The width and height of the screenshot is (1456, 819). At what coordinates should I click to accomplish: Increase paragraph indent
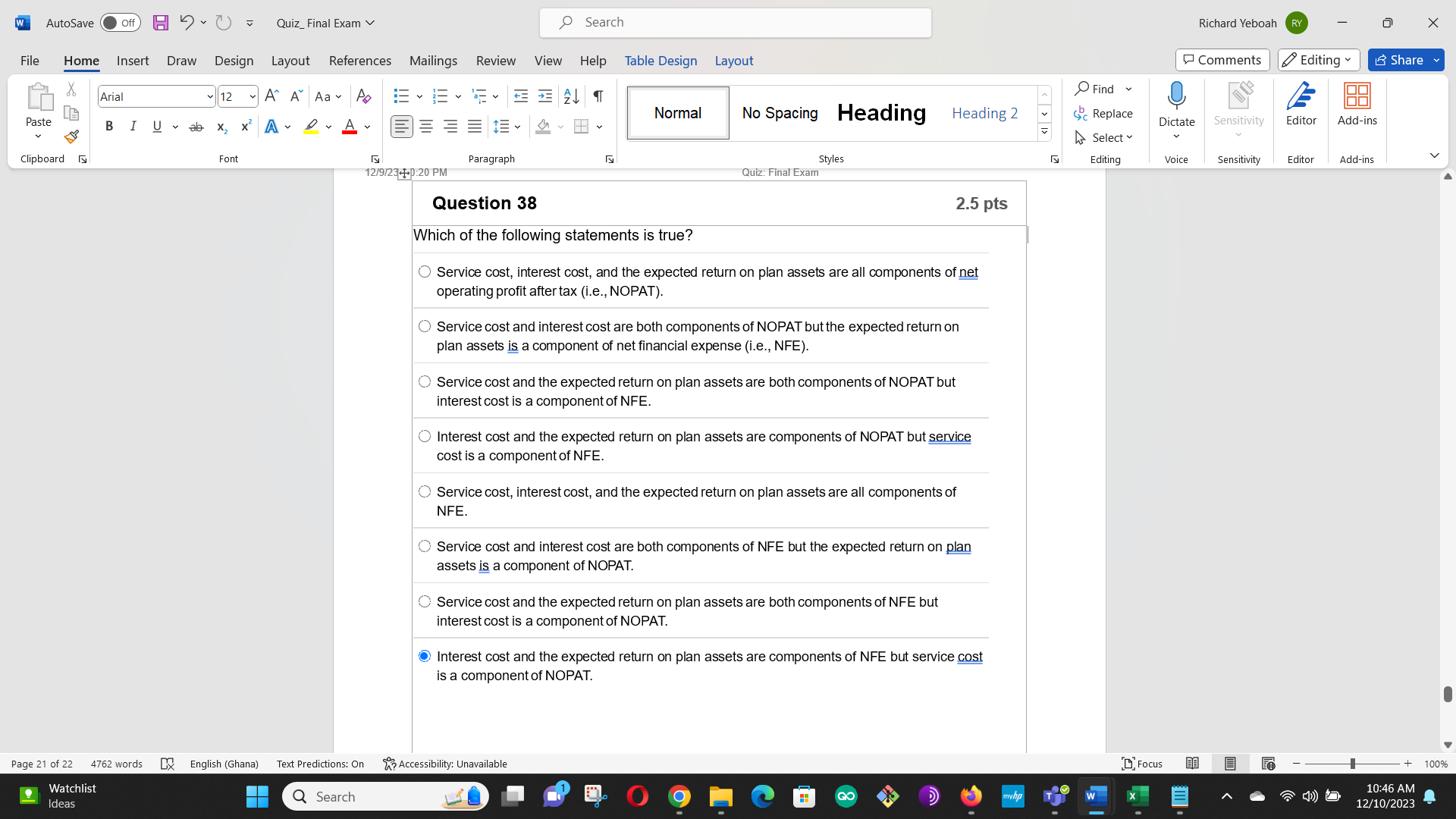545,96
